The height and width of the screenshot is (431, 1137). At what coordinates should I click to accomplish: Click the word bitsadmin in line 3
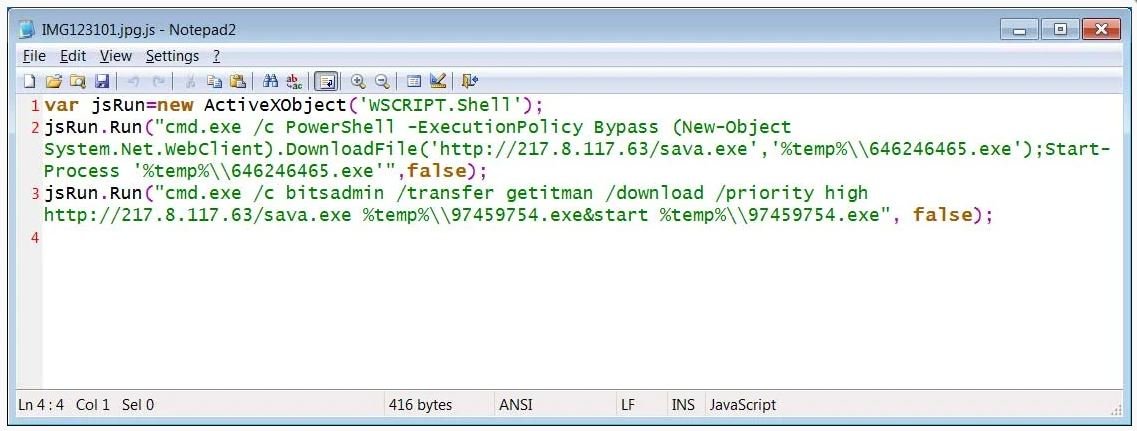pyautogui.click(x=334, y=193)
